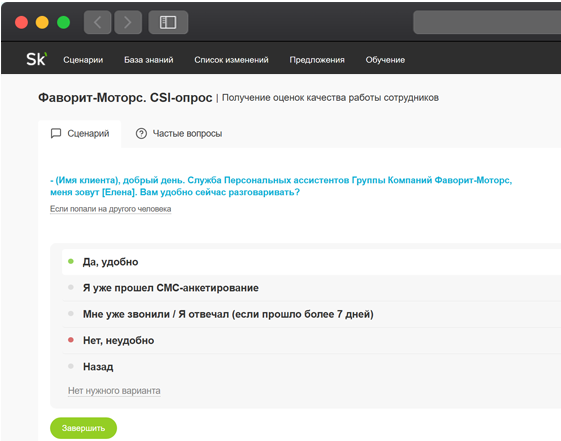
Task: Open "Нет нужного варианта" link
Action: [114, 391]
